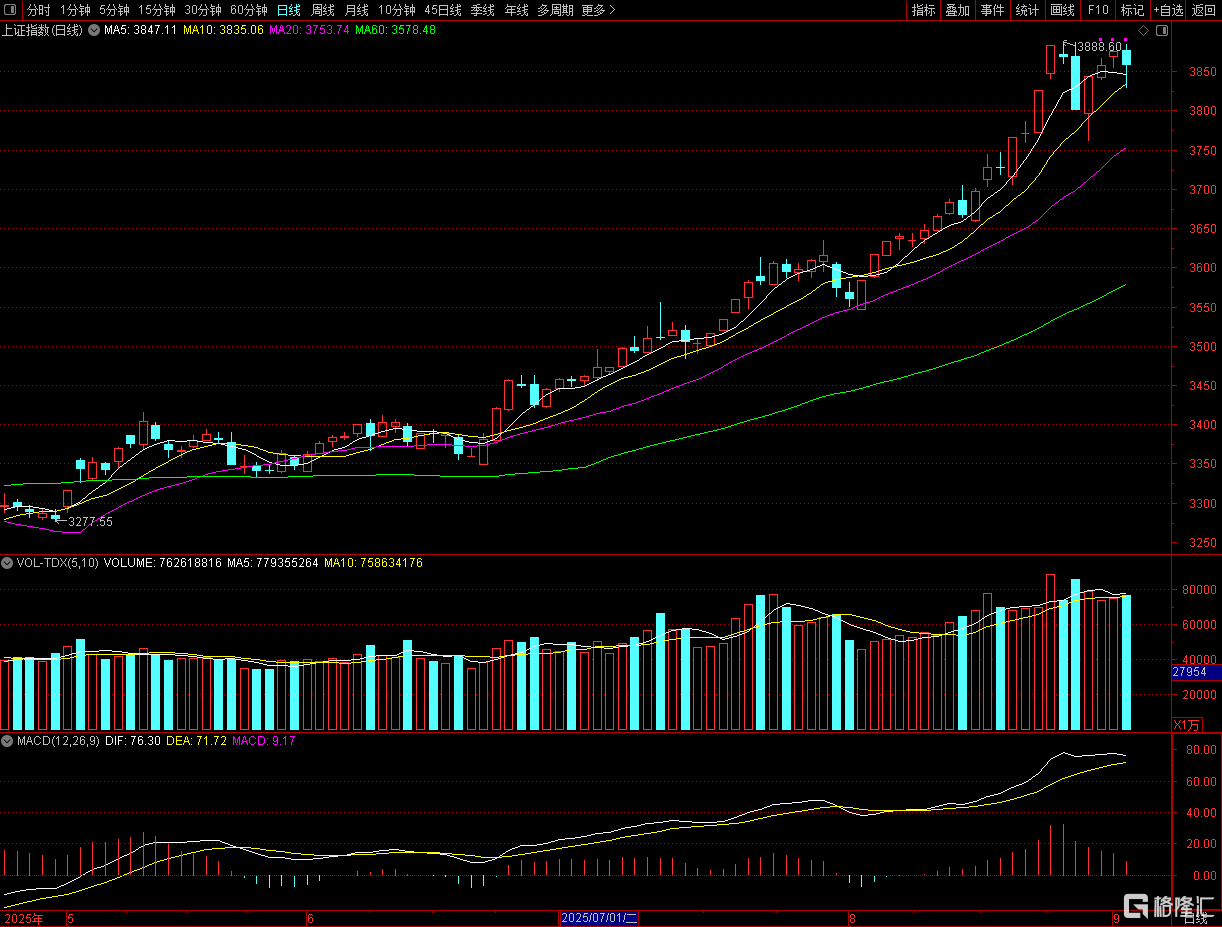1222x927 pixels.
Task: Open the VOL-TDX indicator dropdown arrow
Action: [9, 563]
